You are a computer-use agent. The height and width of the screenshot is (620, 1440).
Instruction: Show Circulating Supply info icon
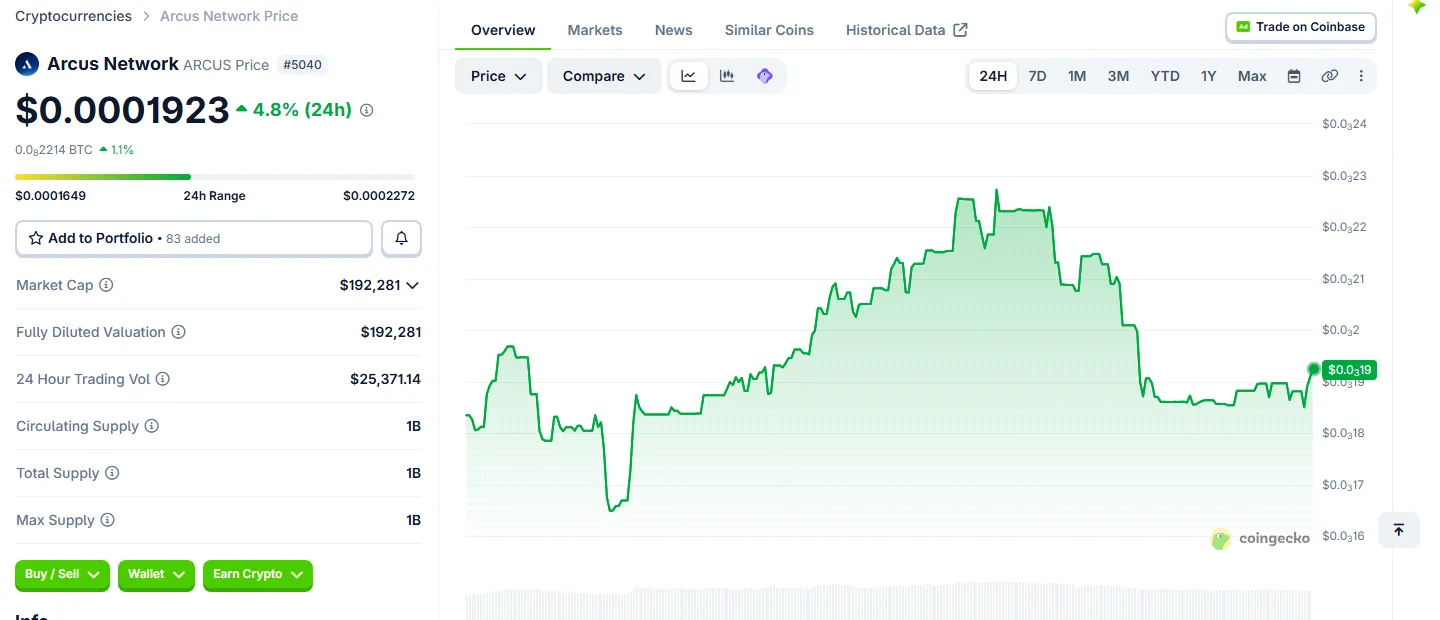click(151, 426)
